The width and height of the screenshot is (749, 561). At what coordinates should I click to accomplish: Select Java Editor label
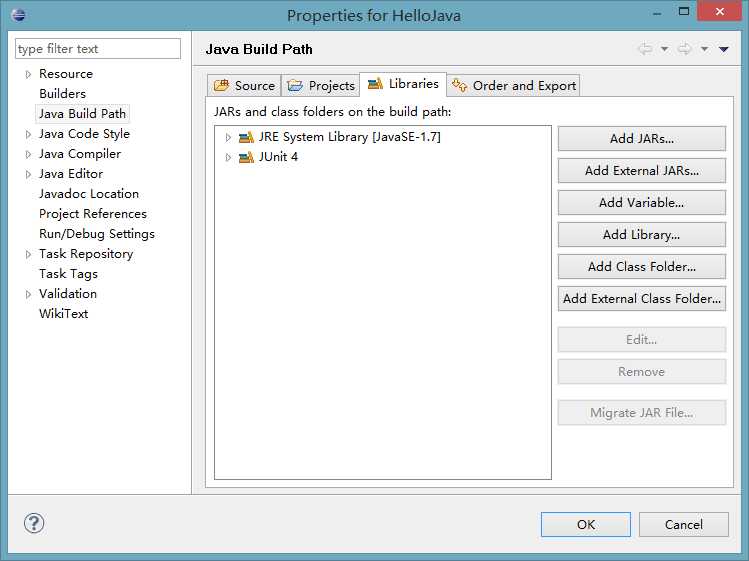point(71,174)
